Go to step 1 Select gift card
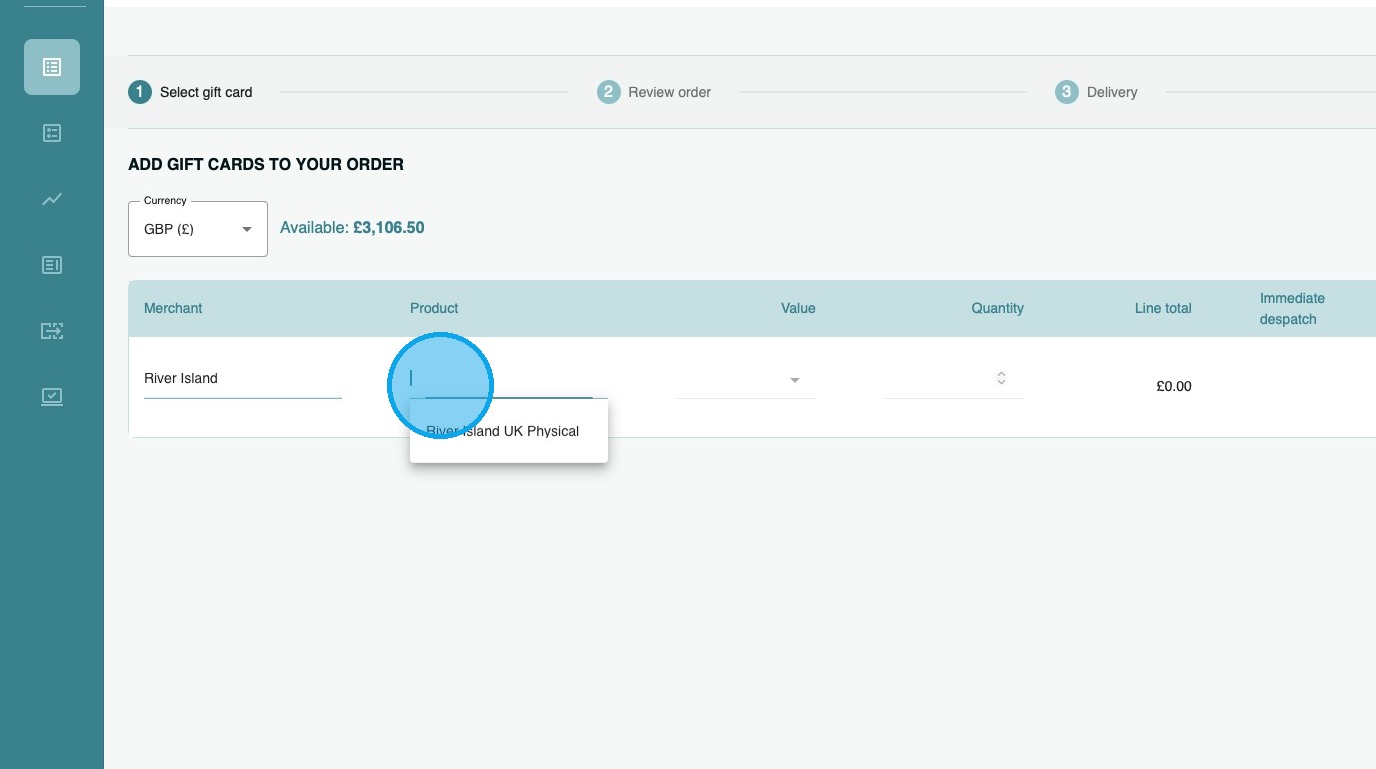Screen dimensions: 1376x769 pyautogui.click(x=190, y=92)
